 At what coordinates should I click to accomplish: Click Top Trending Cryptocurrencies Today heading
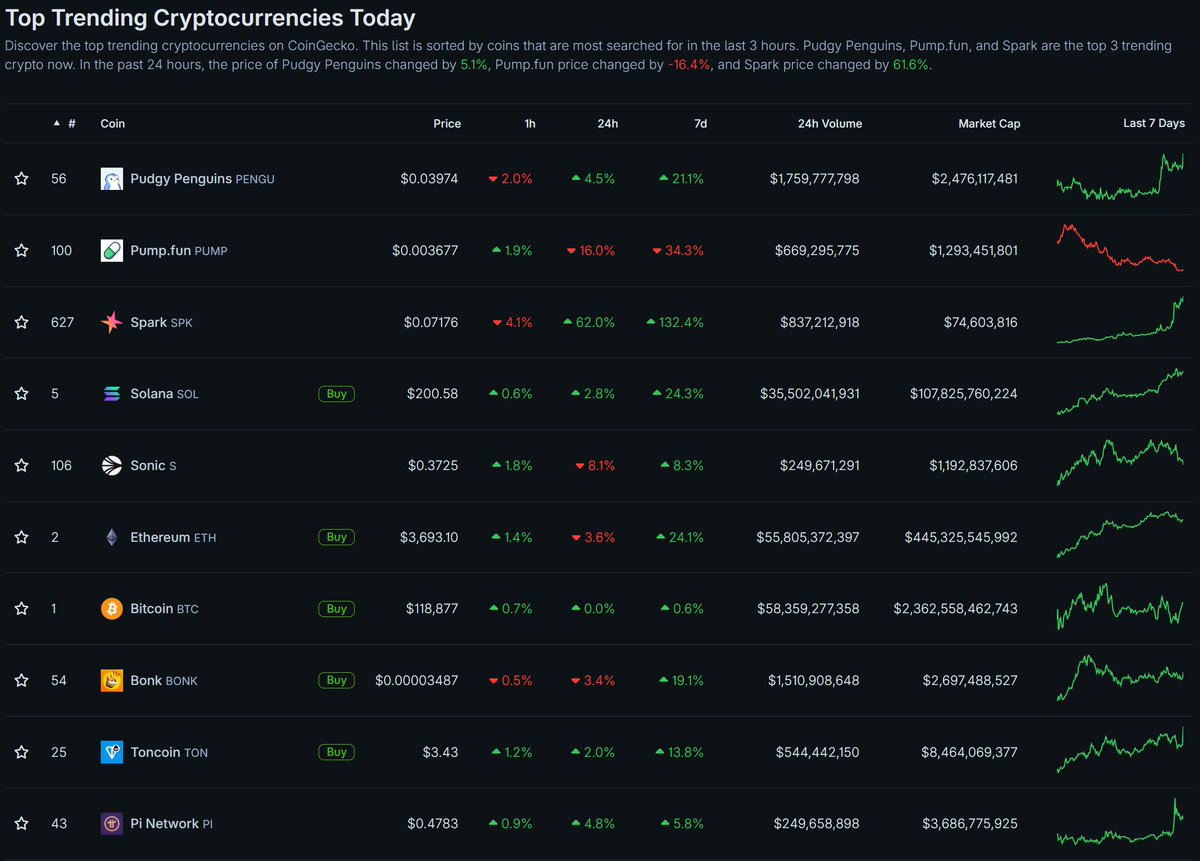click(x=210, y=18)
